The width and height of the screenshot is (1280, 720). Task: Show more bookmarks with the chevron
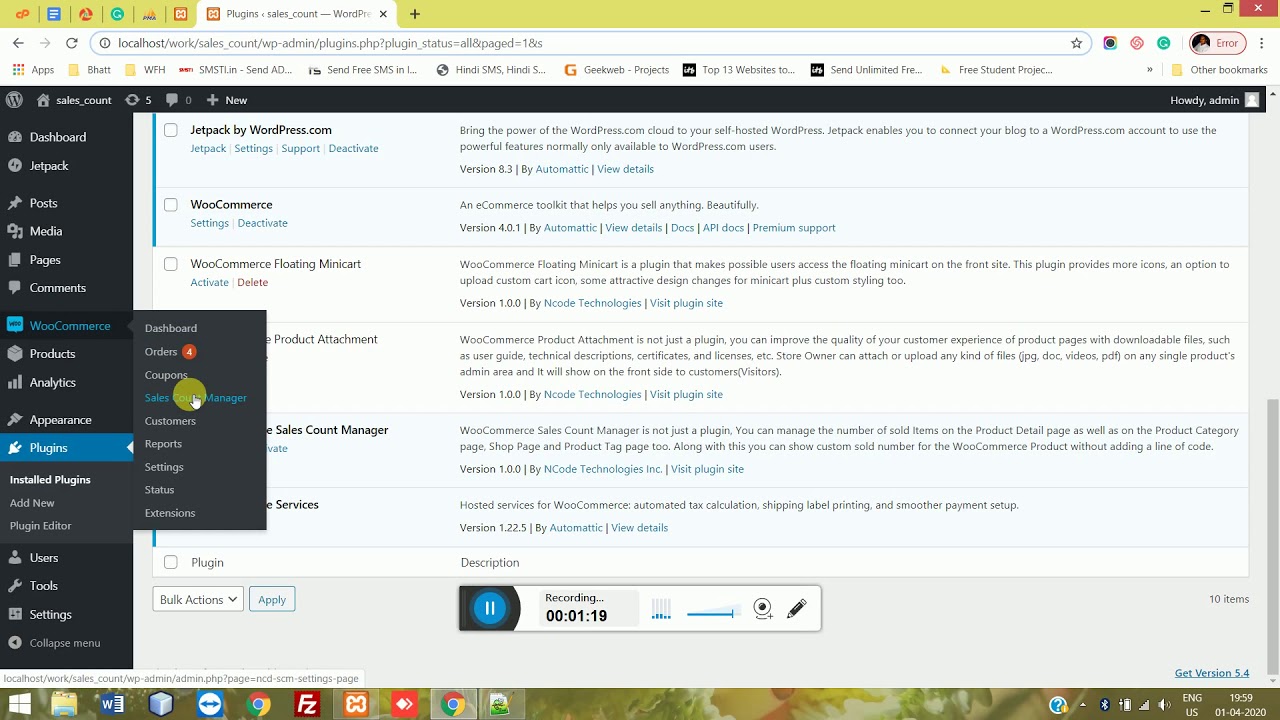pos(1149,70)
